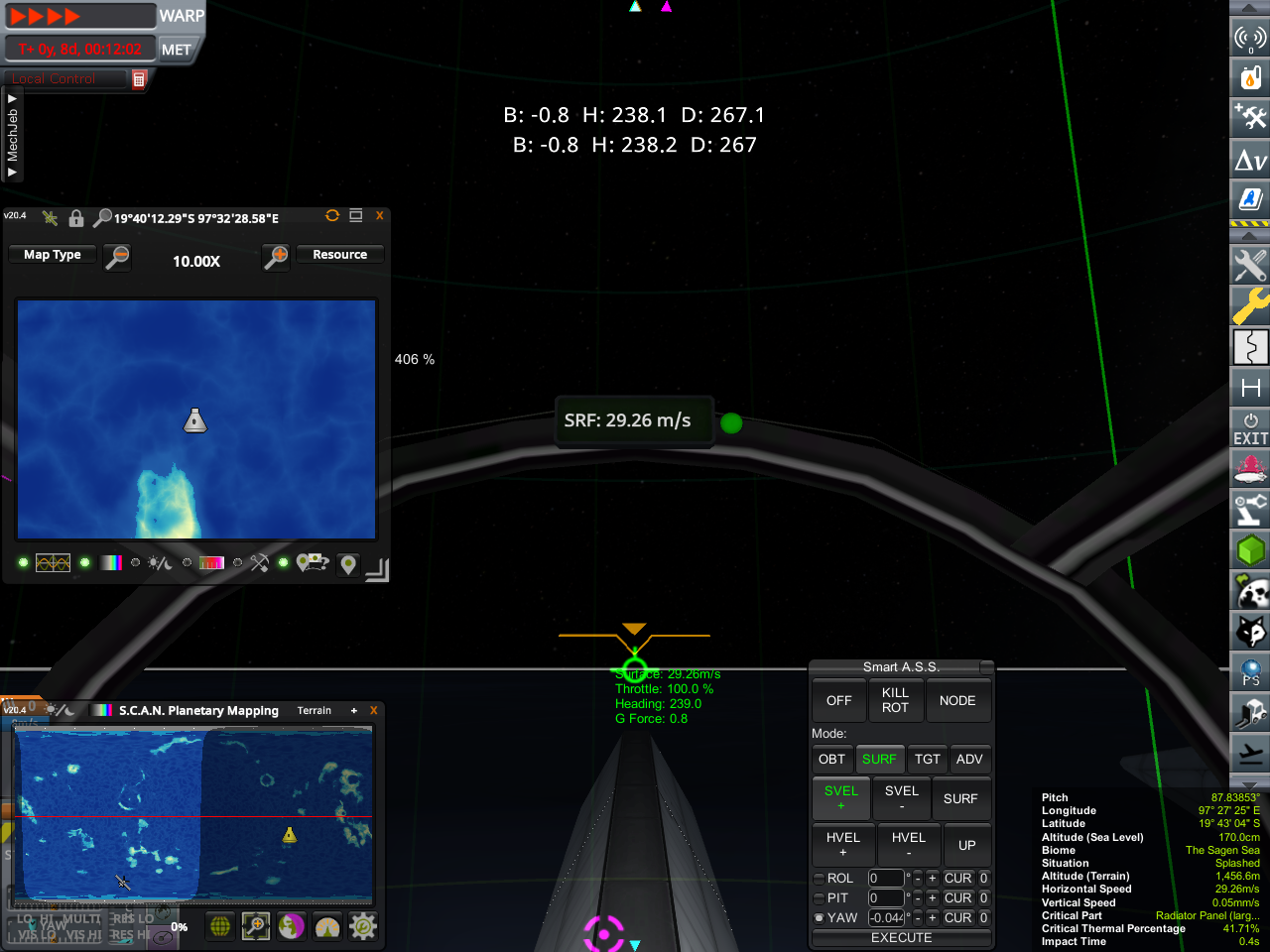
Task: Open SCANsat settings gear icon
Action: pos(363,926)
